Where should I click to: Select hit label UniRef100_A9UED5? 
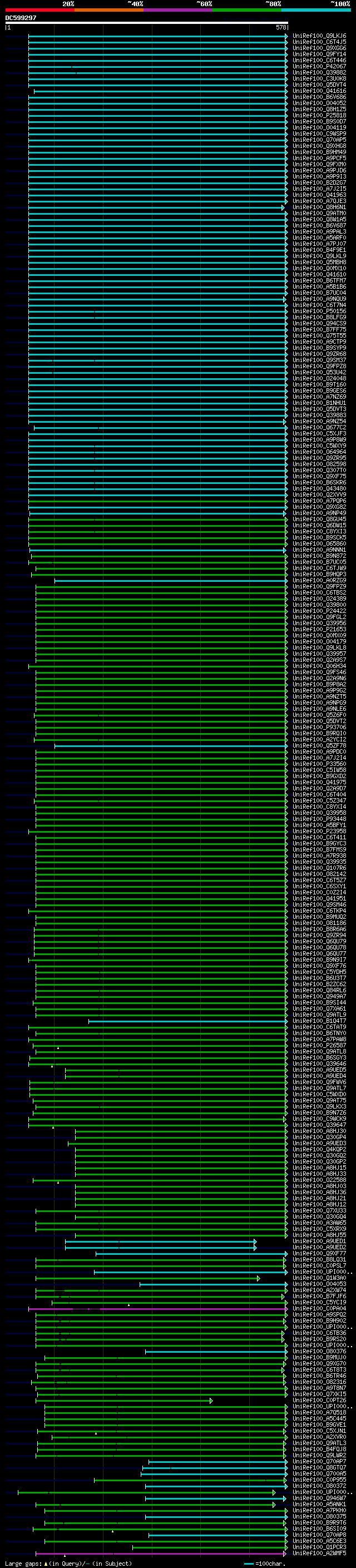[319, 1070]
